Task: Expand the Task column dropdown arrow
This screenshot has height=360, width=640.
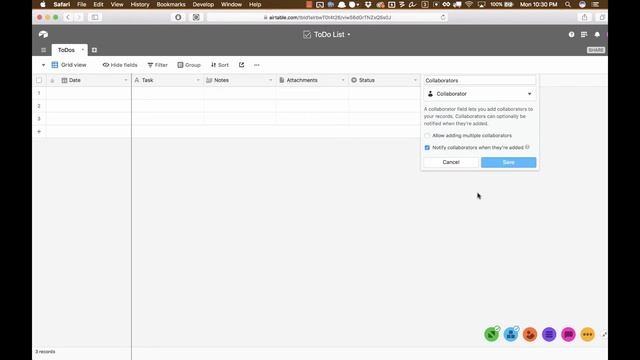Action: point(198,80)
